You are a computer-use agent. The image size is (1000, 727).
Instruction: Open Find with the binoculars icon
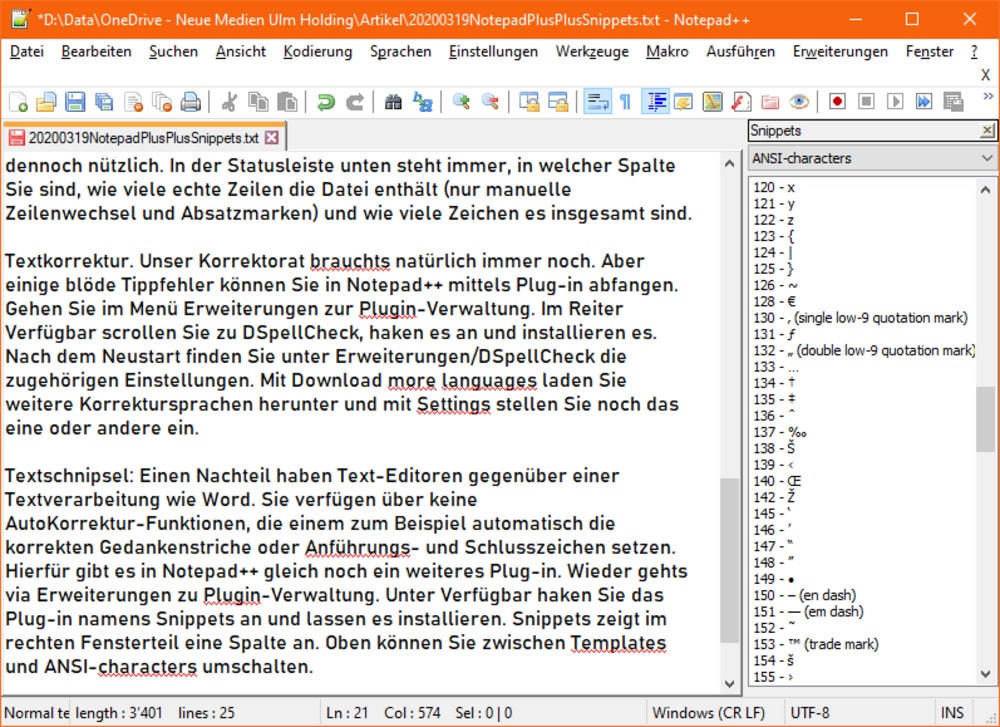click(x=393, y=101)
